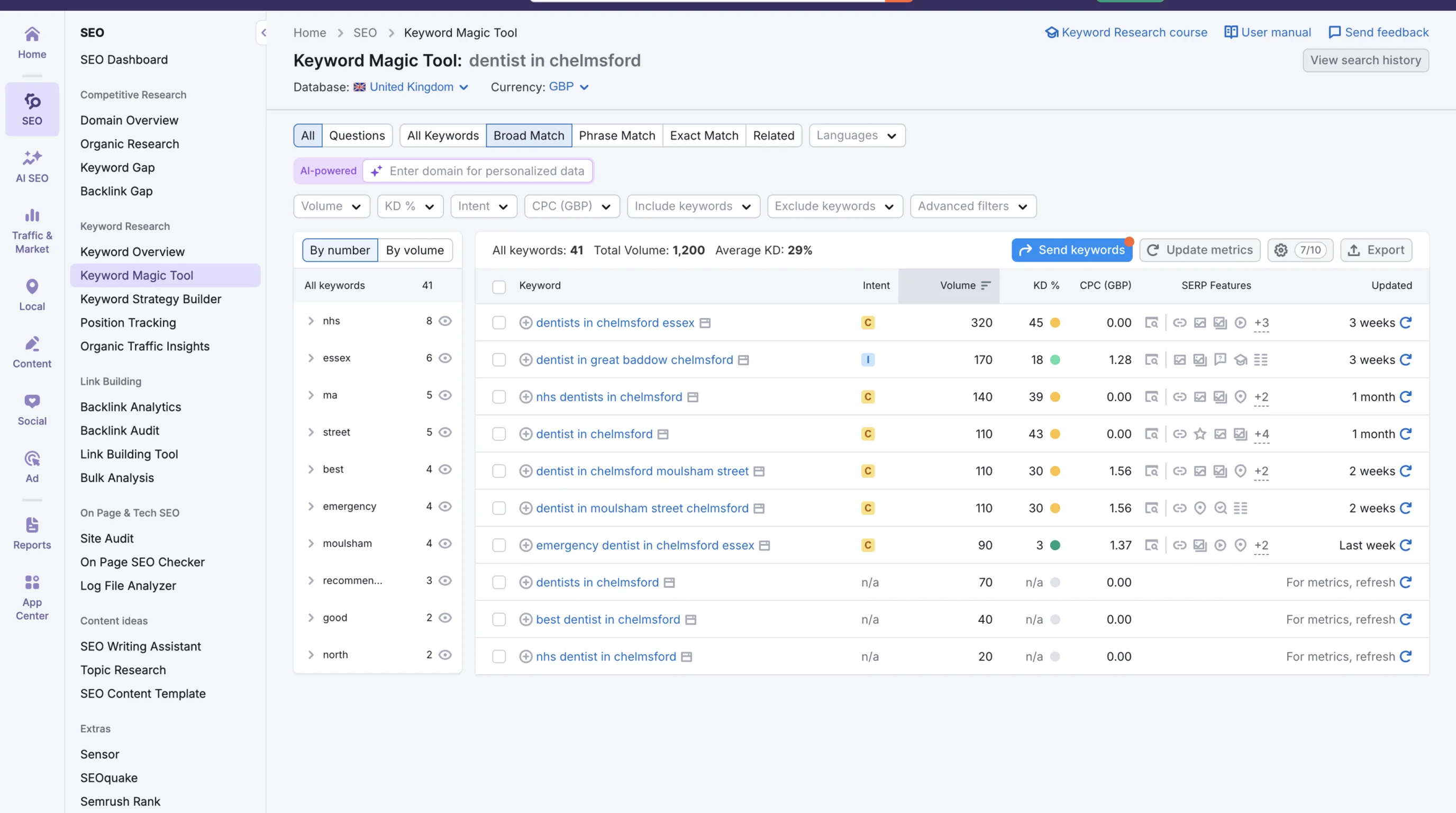
Task: Click Update metrics button
Action: click(x=1199, y=250)
